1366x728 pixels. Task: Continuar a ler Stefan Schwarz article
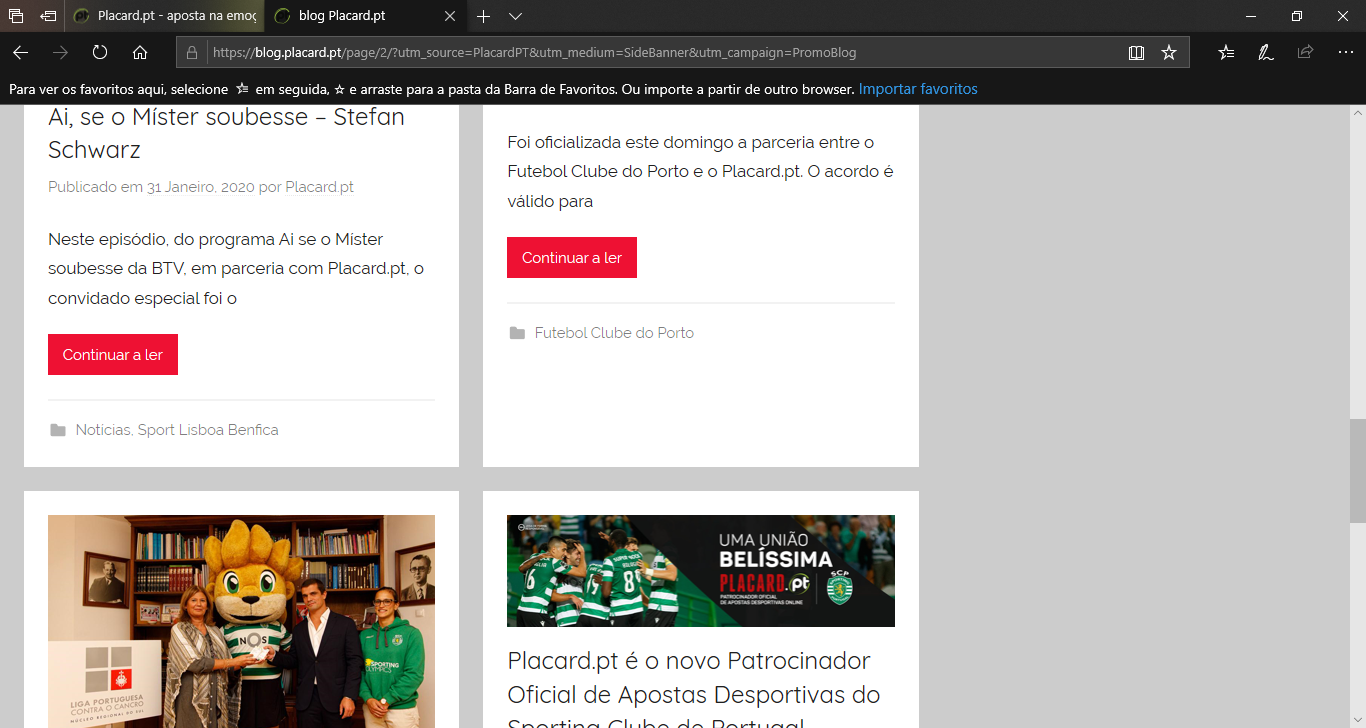pyautogui.click(x=113, y=355)
